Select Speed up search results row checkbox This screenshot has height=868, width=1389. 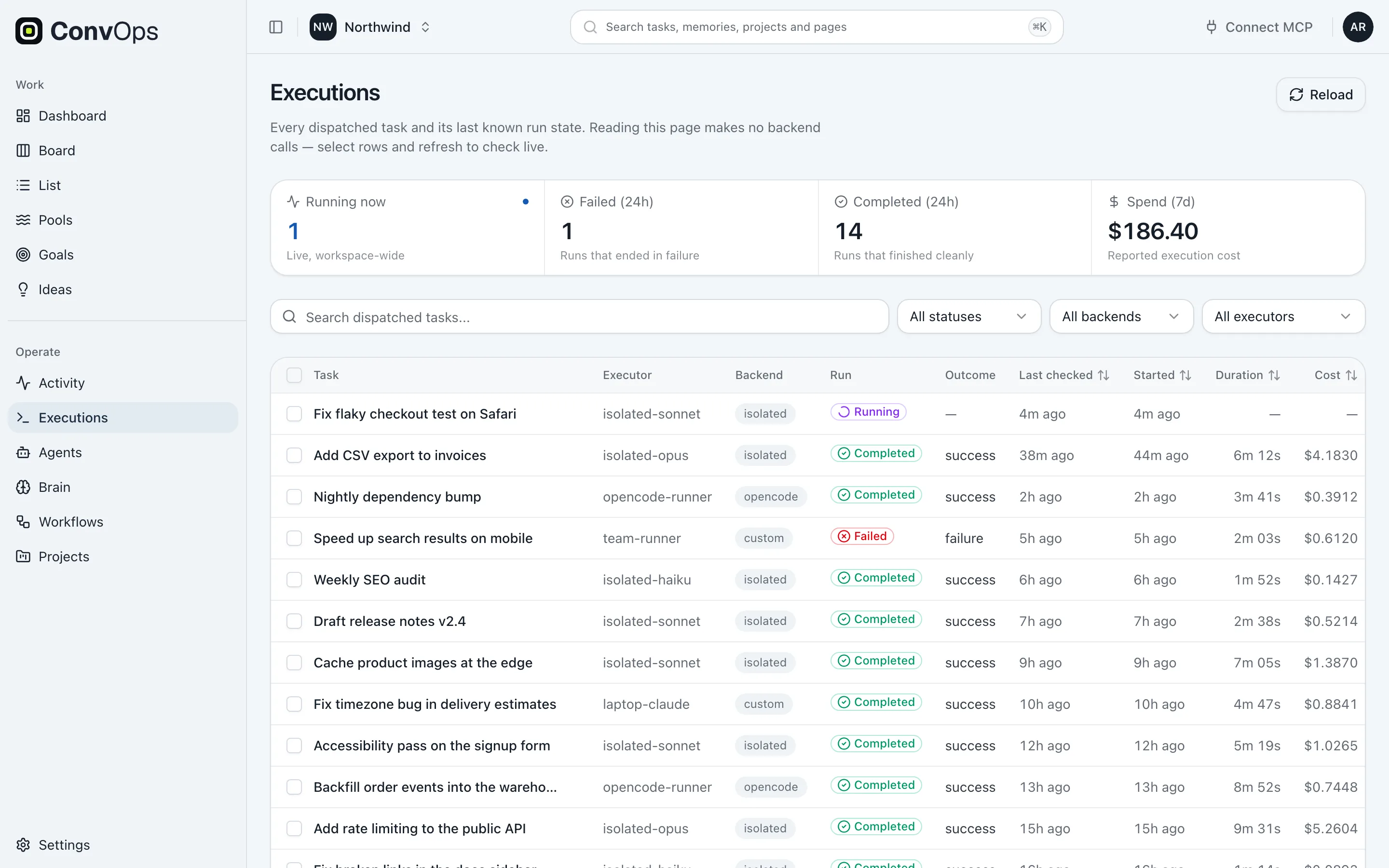(x=294, y=538)
